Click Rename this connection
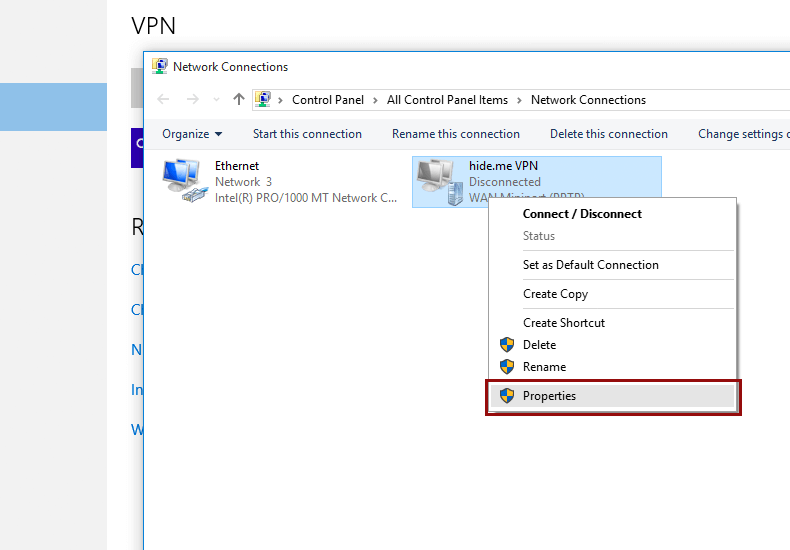 click(x=456, y=134)
